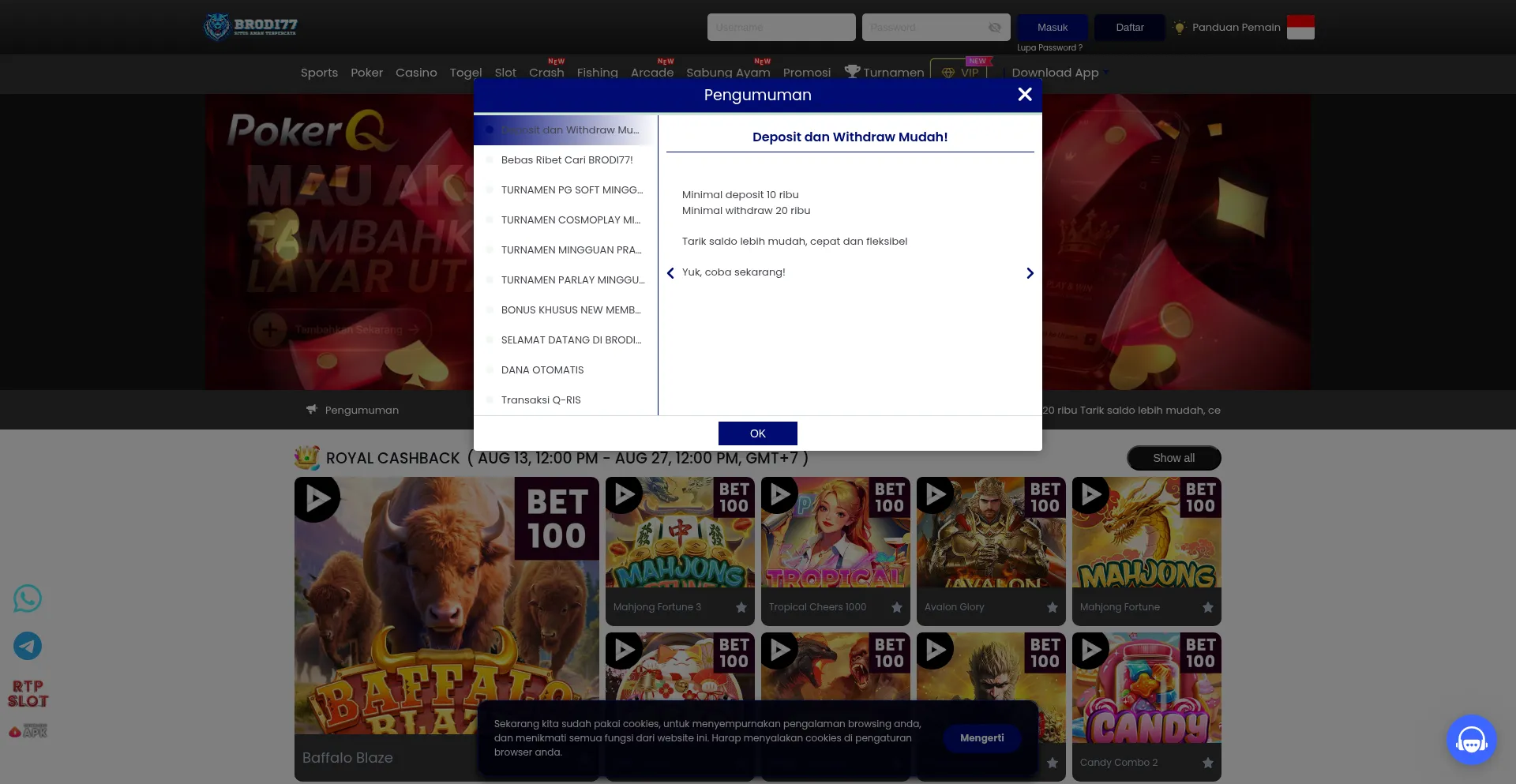Open Telegram contact icon
This screenshot has height=784, width=1516.
(28, 646)
